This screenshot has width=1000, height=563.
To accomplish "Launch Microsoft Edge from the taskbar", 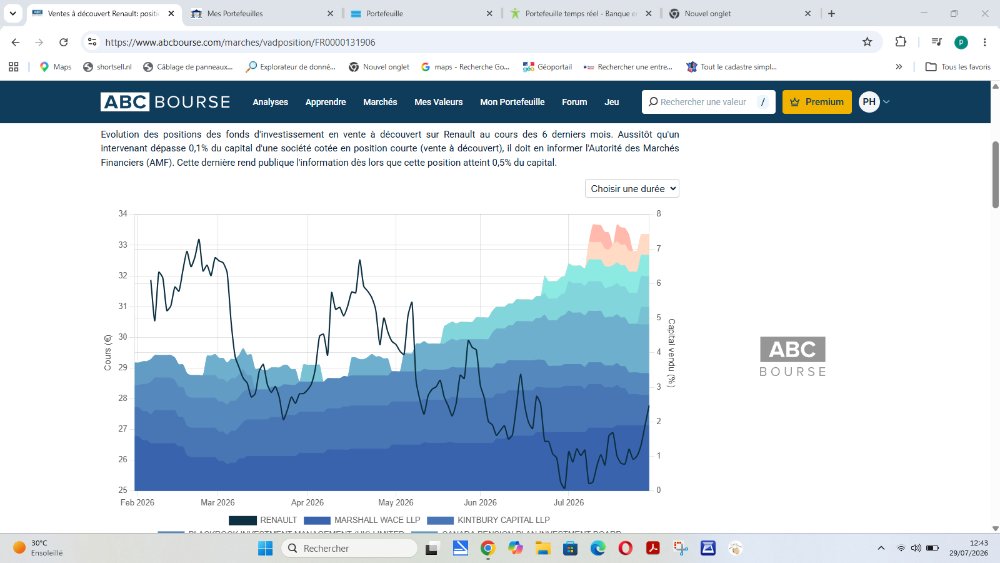I will click(x=598, y=548).
